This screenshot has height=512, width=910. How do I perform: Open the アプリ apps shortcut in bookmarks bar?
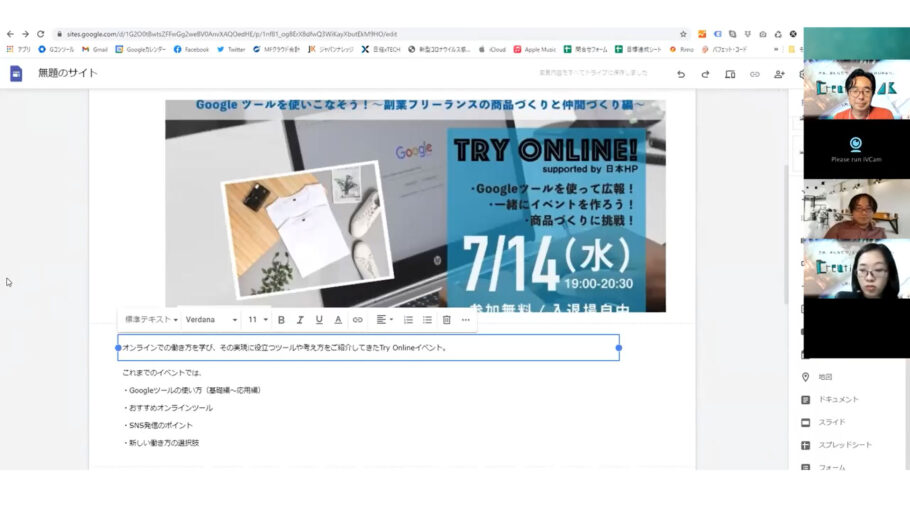click(x=18, y=49)
